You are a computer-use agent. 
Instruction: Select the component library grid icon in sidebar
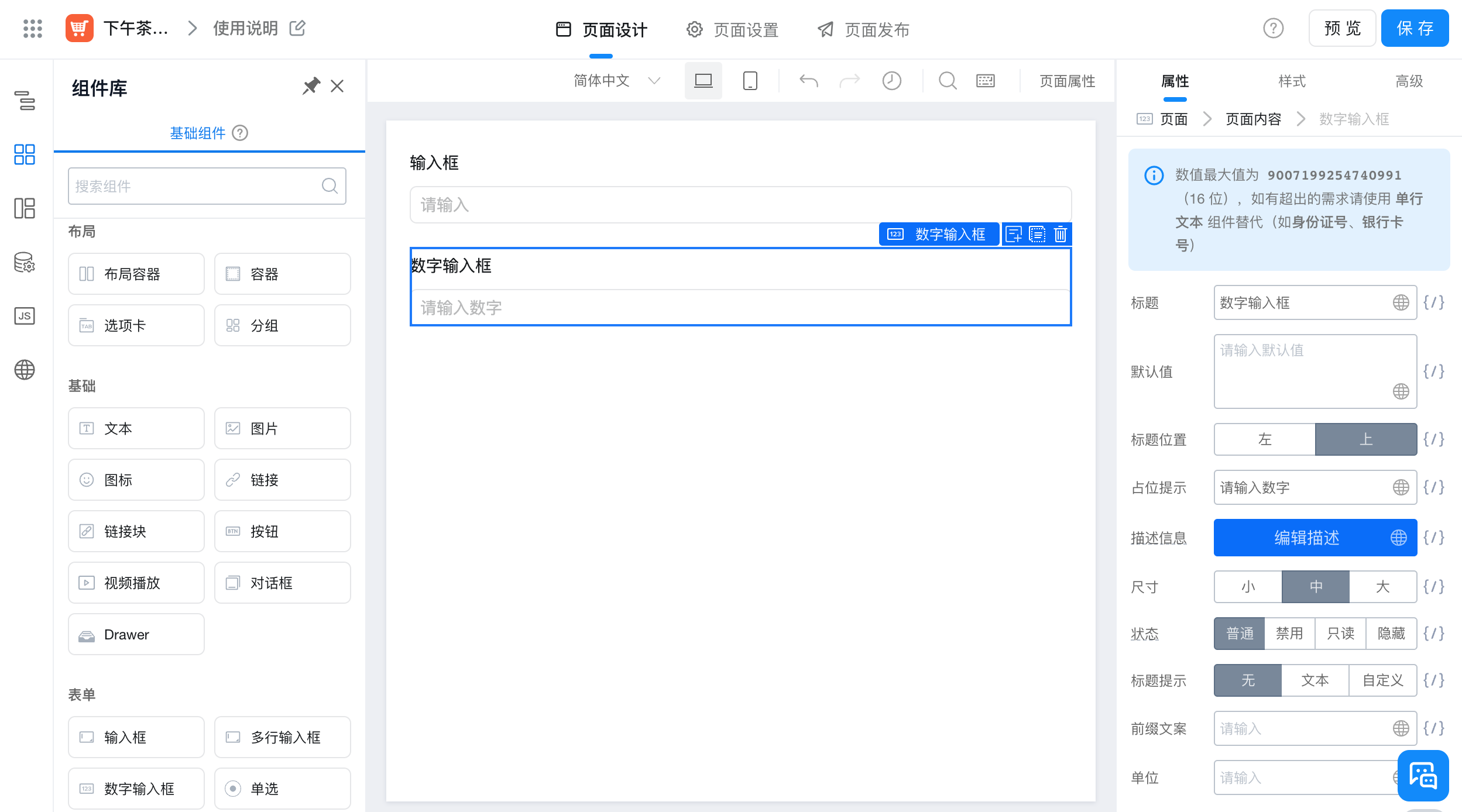pos(25,154)
